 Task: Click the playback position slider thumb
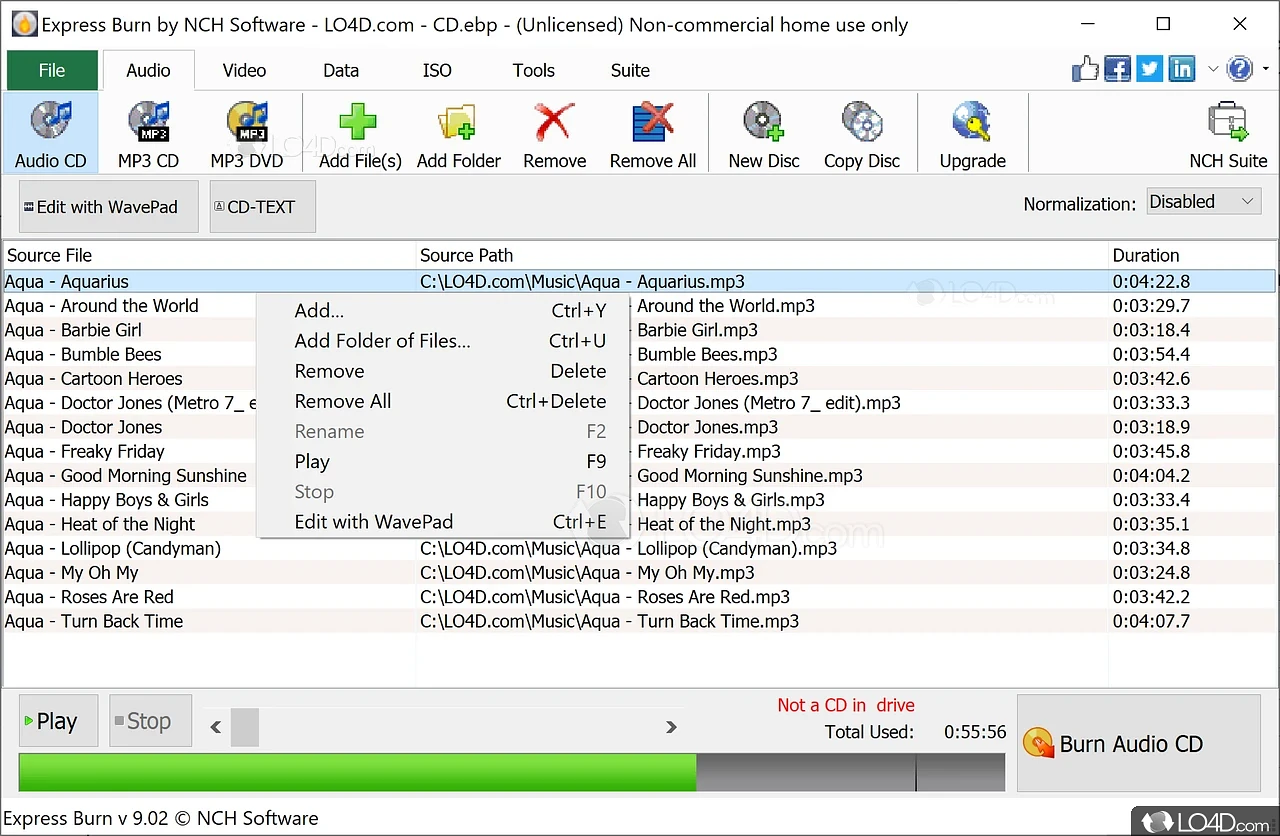(245, 727)
